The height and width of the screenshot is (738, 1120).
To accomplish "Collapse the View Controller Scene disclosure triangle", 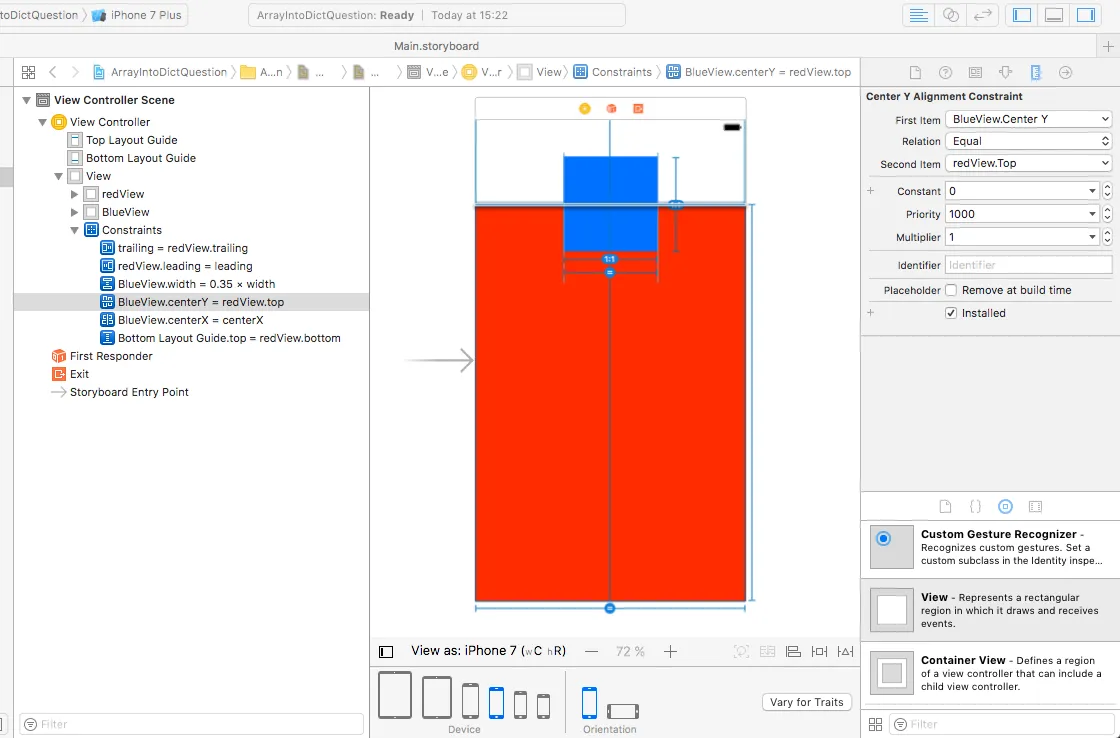I will click(26, 100).
